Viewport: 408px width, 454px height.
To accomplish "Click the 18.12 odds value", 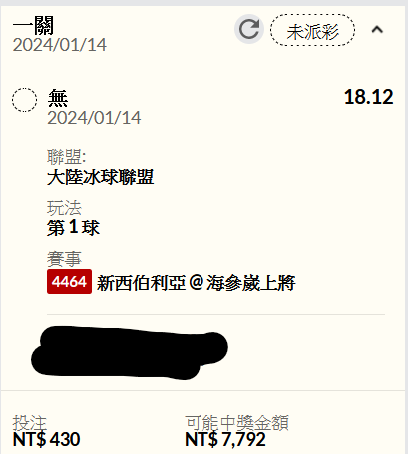I will tap(369, 97).
